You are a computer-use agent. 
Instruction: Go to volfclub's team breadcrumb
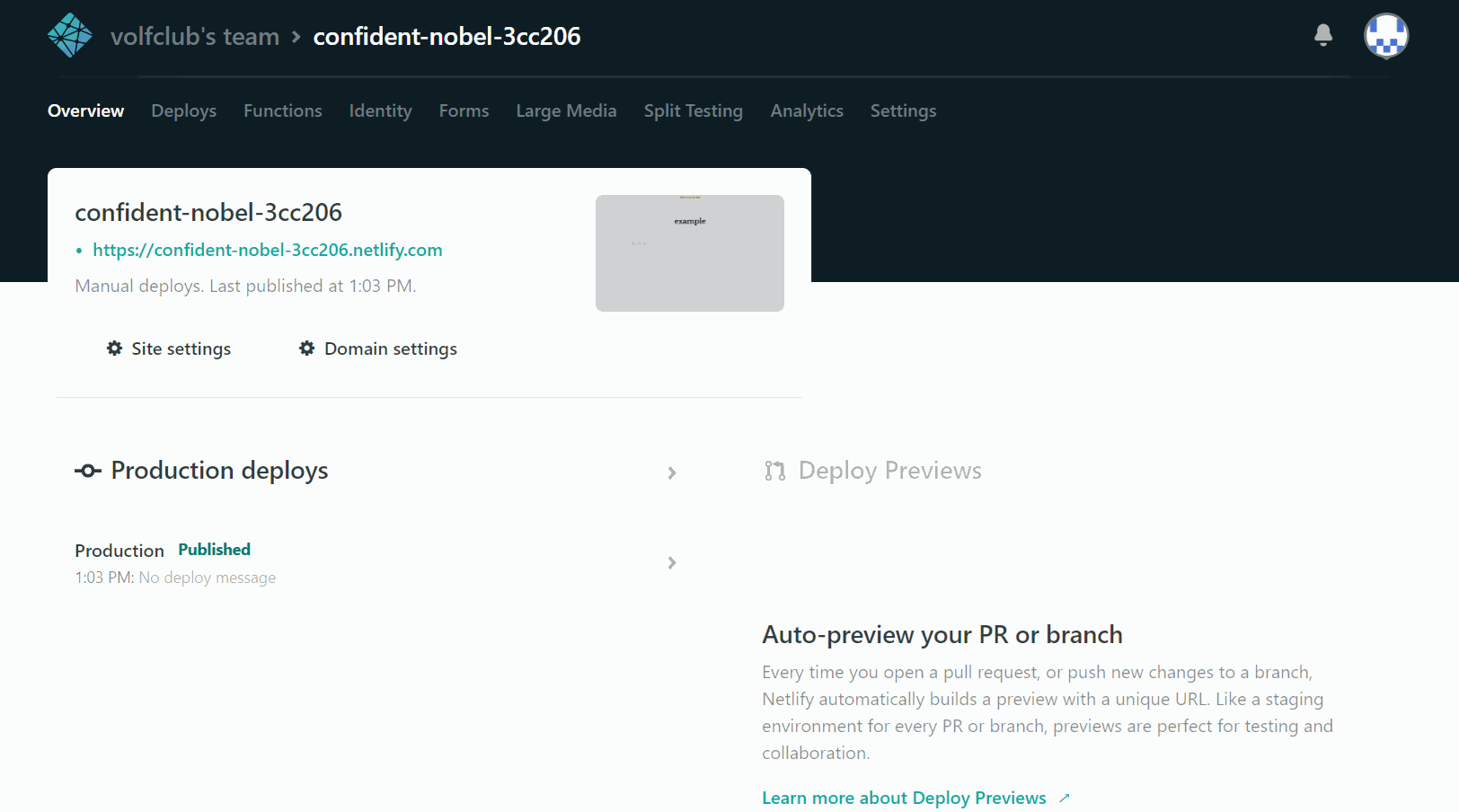coord(195,37)
